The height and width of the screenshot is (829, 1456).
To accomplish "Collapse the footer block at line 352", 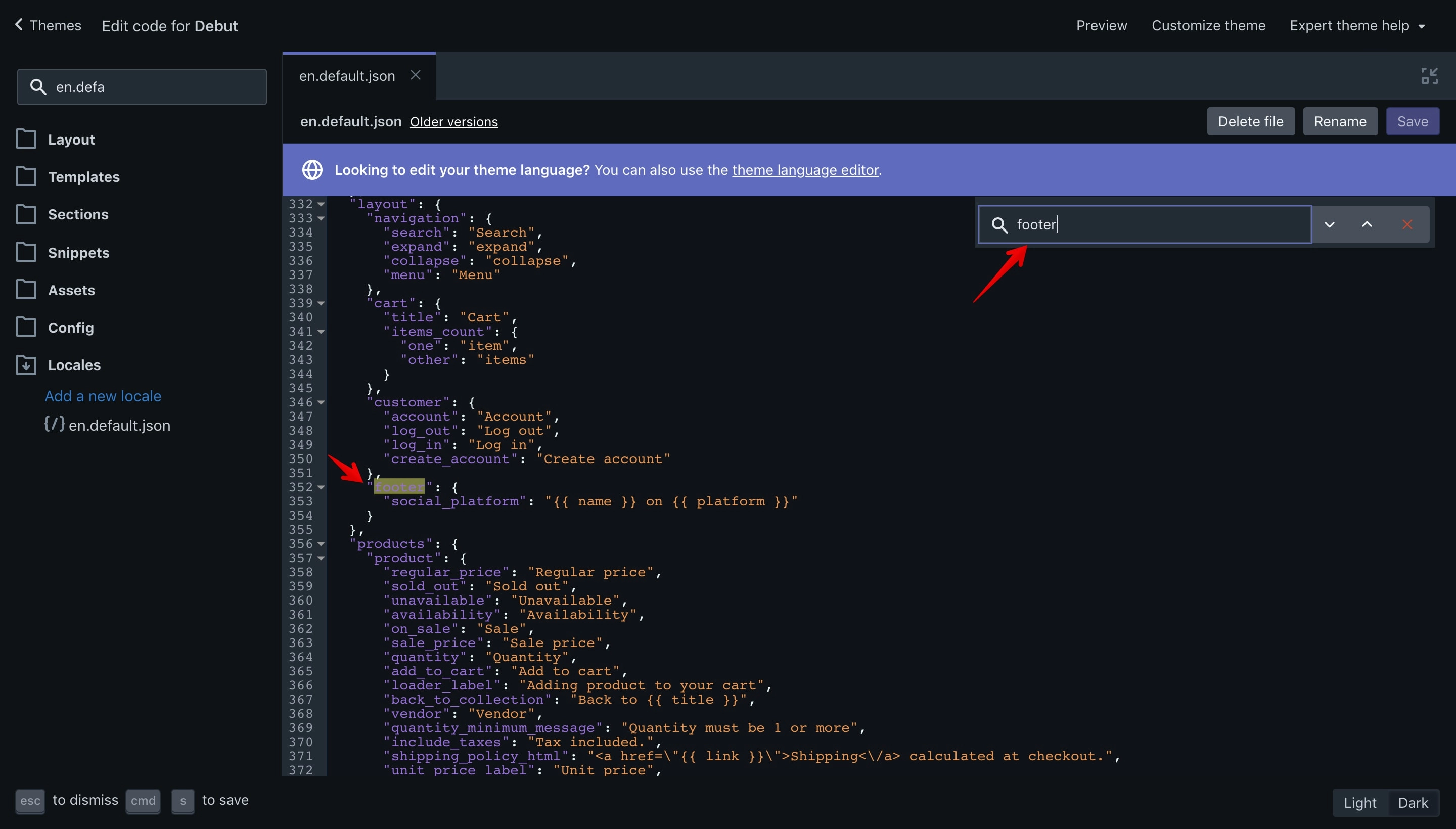I will point(321,487).
